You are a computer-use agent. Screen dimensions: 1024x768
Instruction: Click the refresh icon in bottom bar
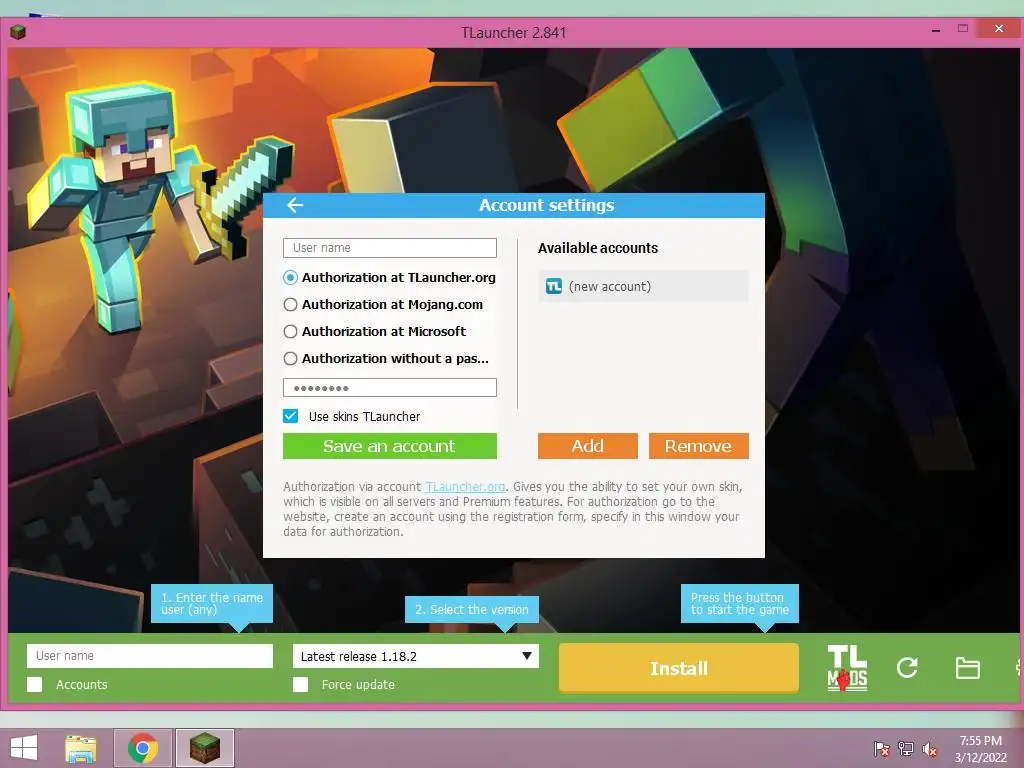click(907, 667)
